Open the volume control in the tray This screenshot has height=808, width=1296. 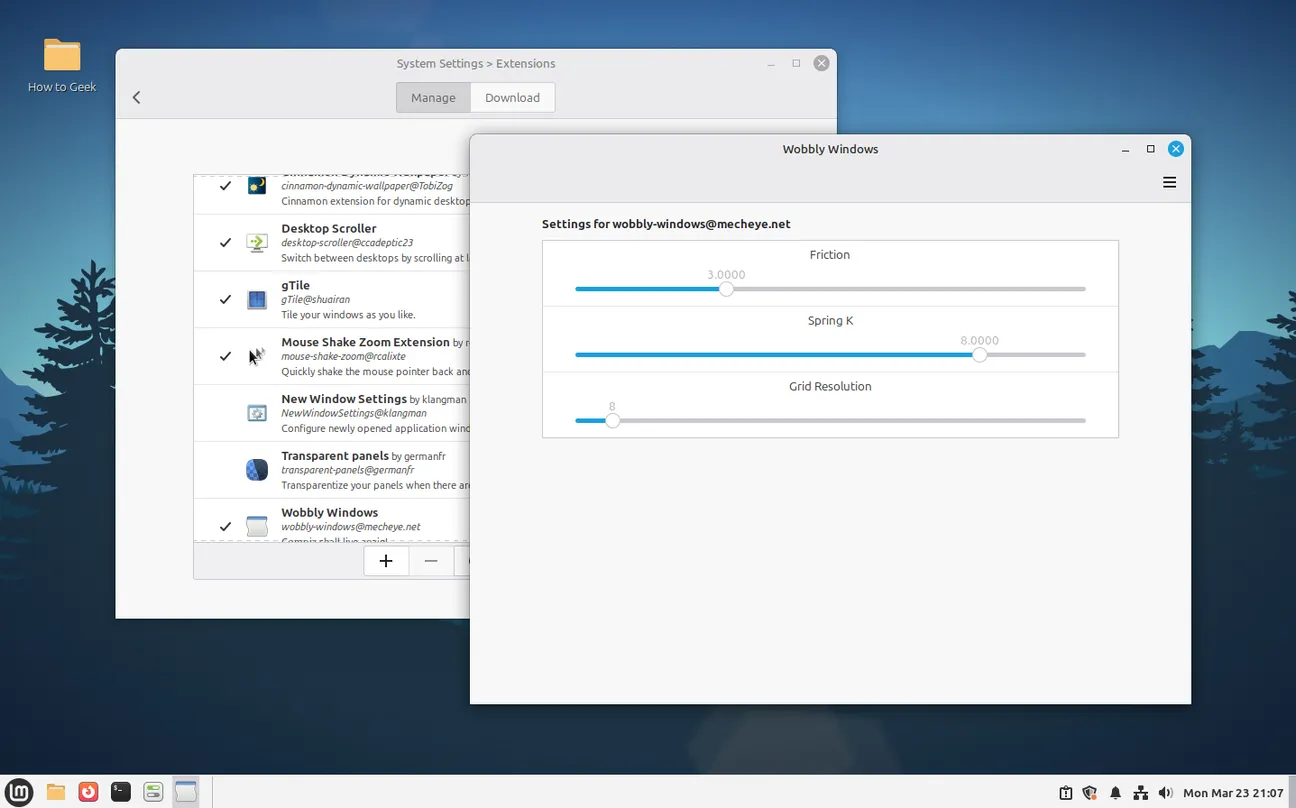pyautogui.click(x=1165, y=793)
